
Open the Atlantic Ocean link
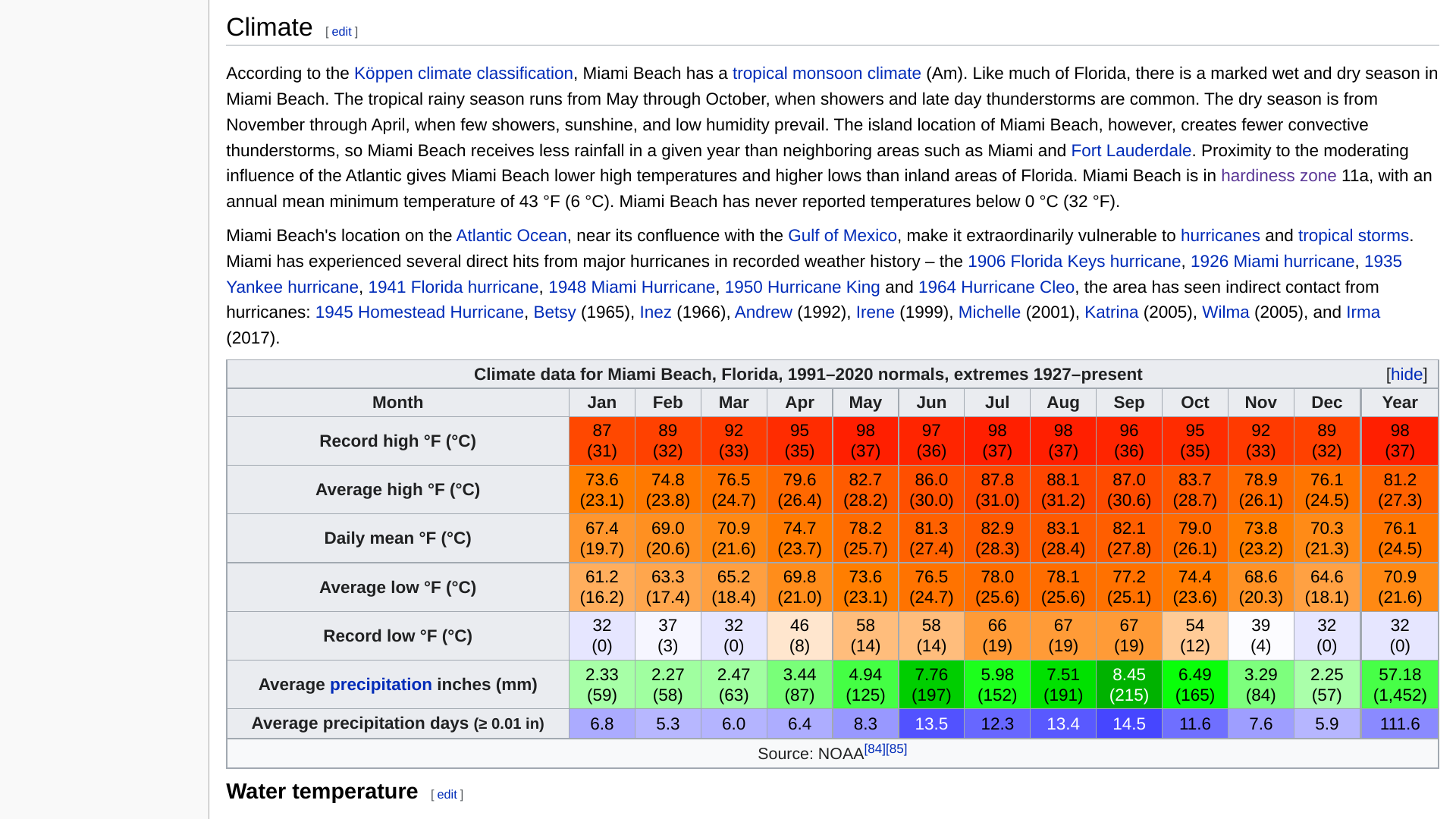(511, 236)
